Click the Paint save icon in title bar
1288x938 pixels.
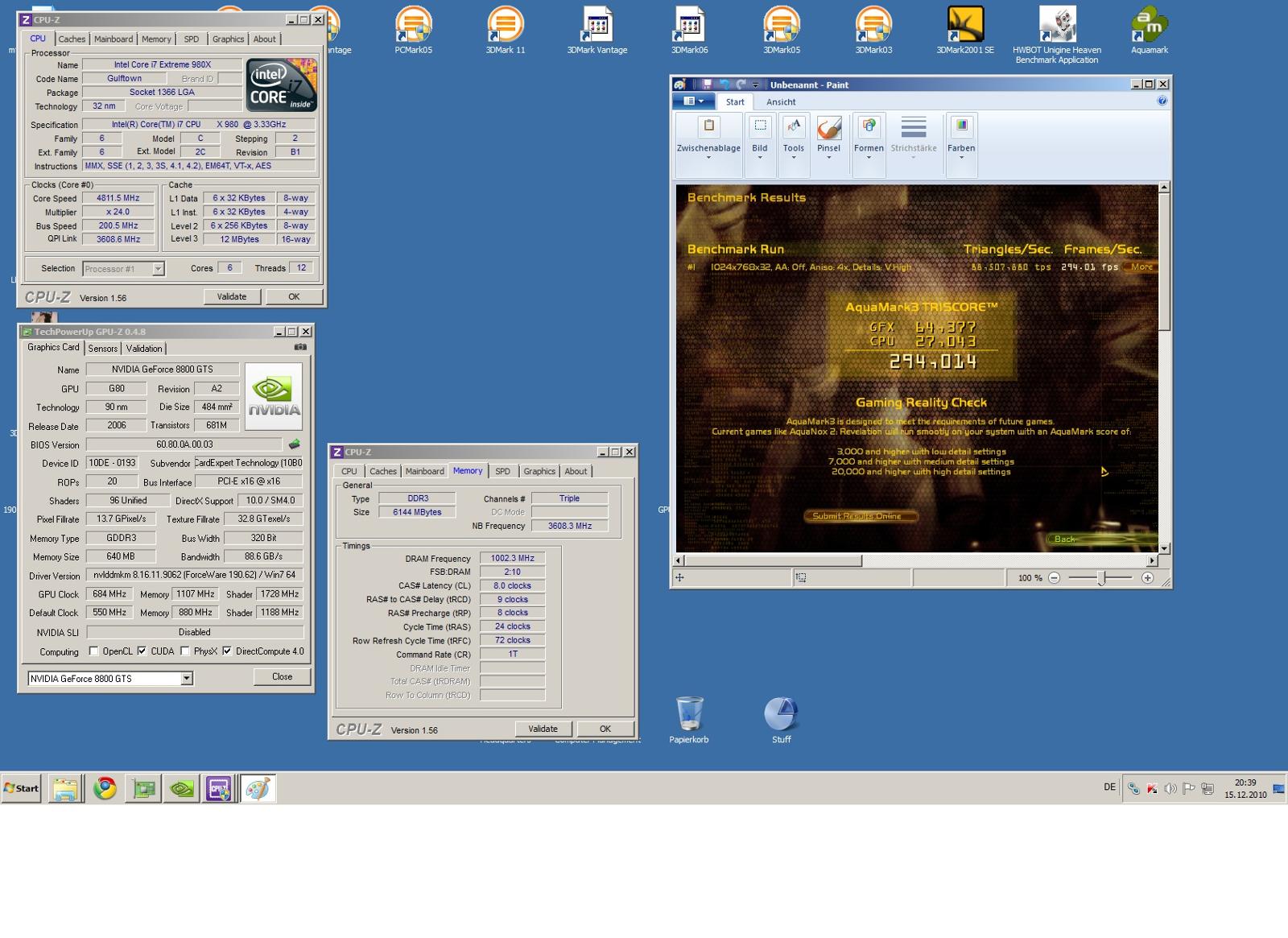[x=707, y=85]
